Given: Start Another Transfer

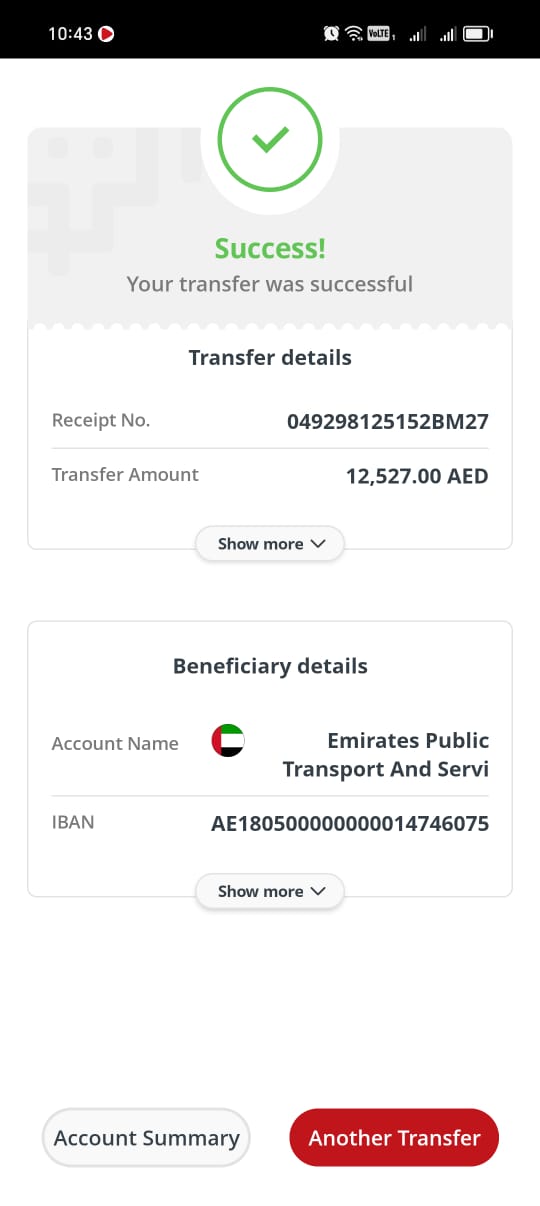Looking at the screenshot, I should coord(394,1138).
